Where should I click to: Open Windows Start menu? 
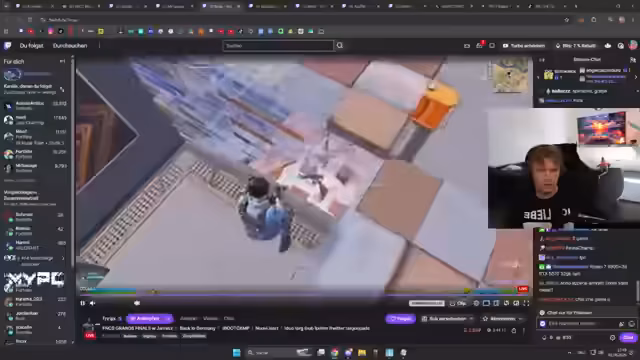point(236,352)
